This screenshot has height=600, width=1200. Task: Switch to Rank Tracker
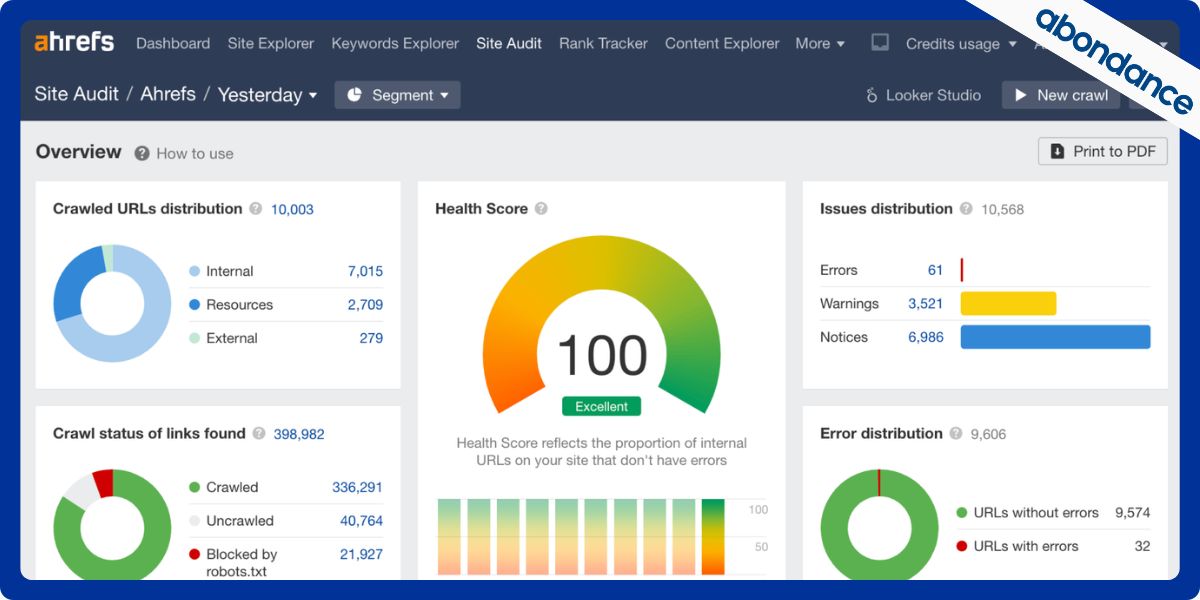pos(603,43)
